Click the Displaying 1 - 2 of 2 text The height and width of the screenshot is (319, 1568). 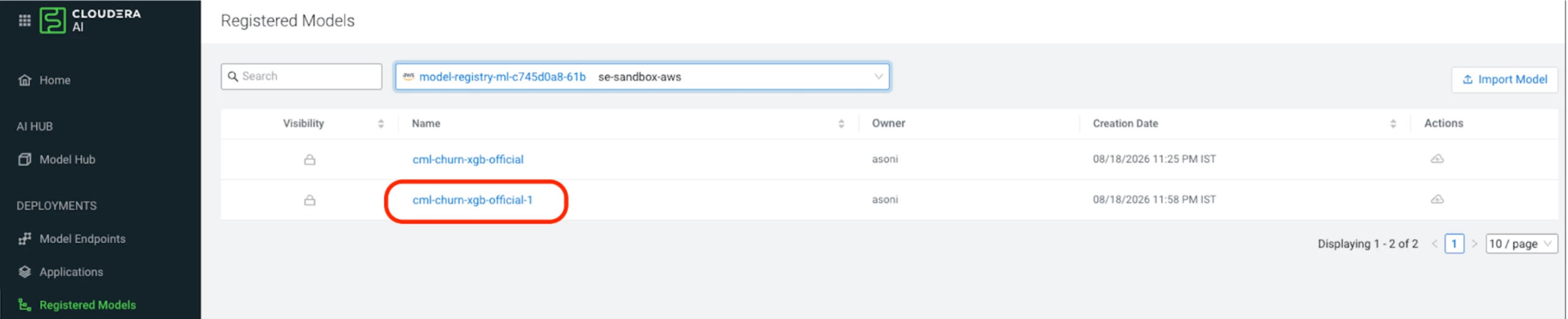pos(1367,244)
